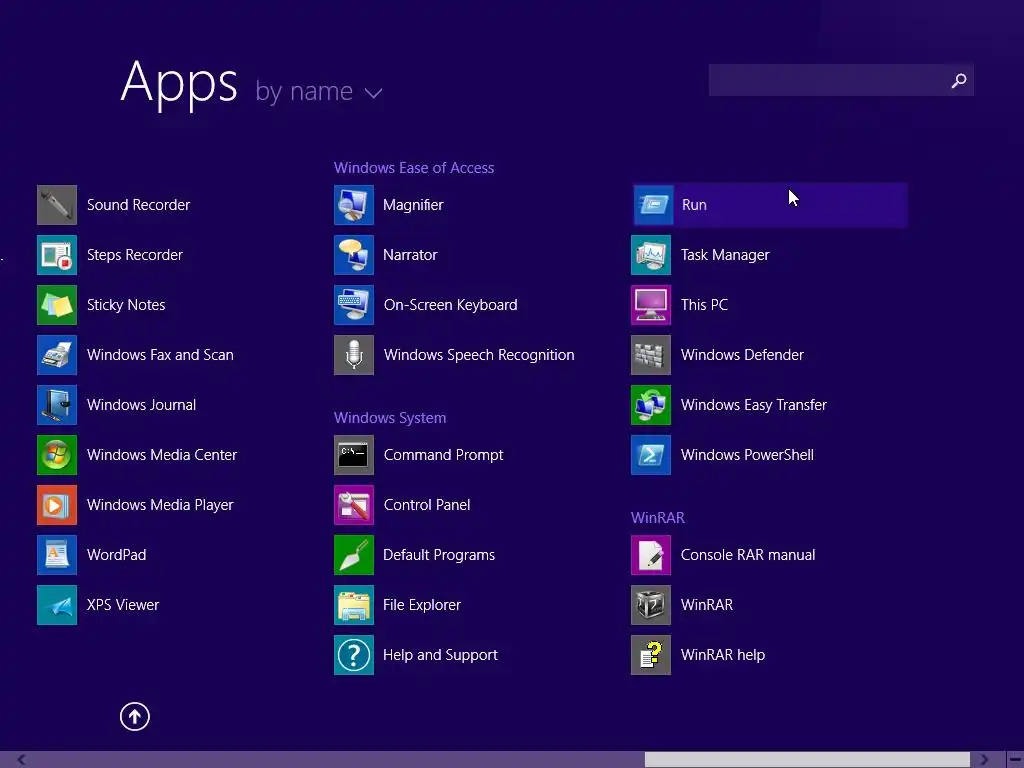Viewport: 1024px width, 768px height.
Task: Open the On-Screen Keyboard icon
Action: tap(354, 305)
